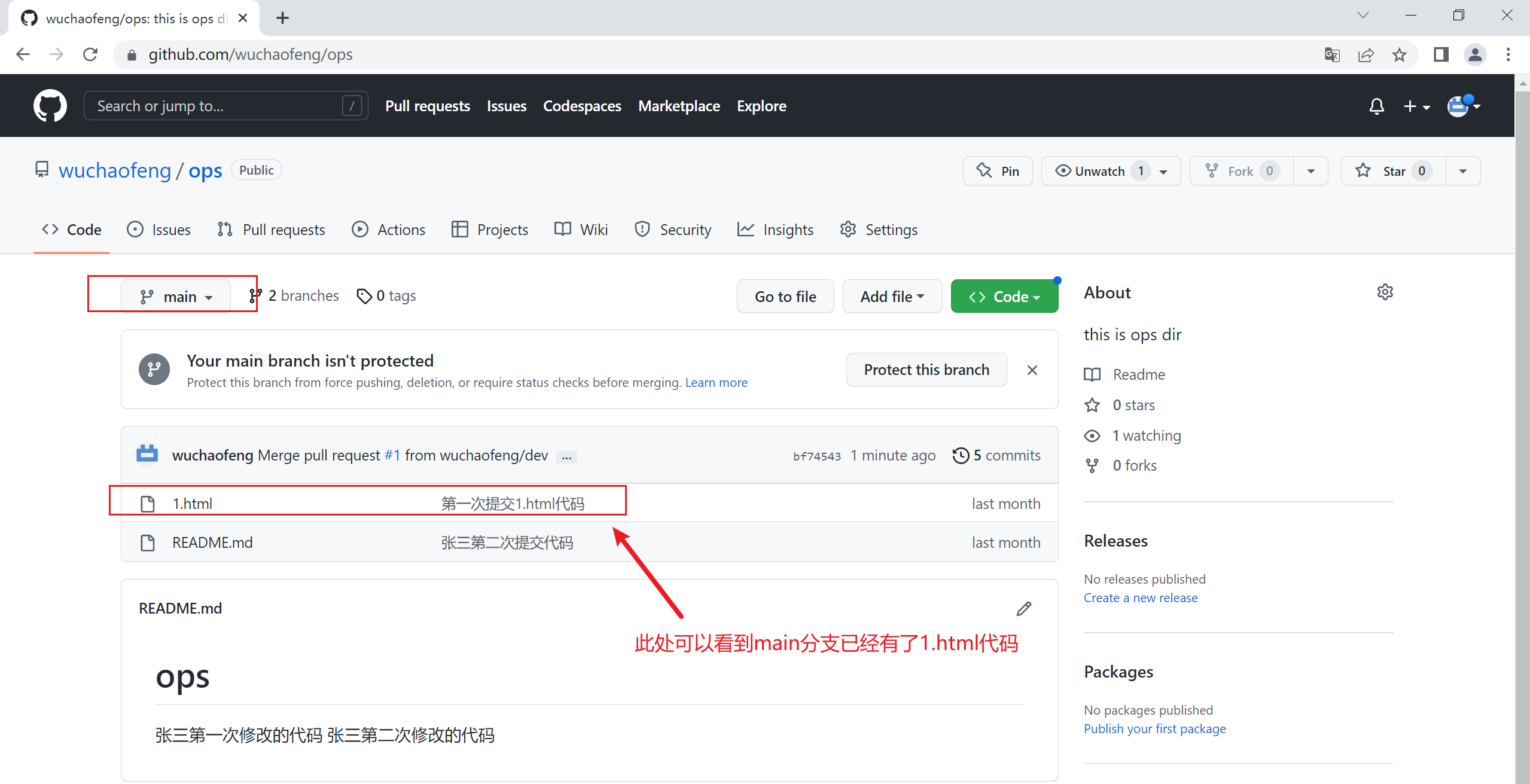Focus the Search or jump to field
The height and width of the screenshot is (784, 1530).
coord(226,106)
